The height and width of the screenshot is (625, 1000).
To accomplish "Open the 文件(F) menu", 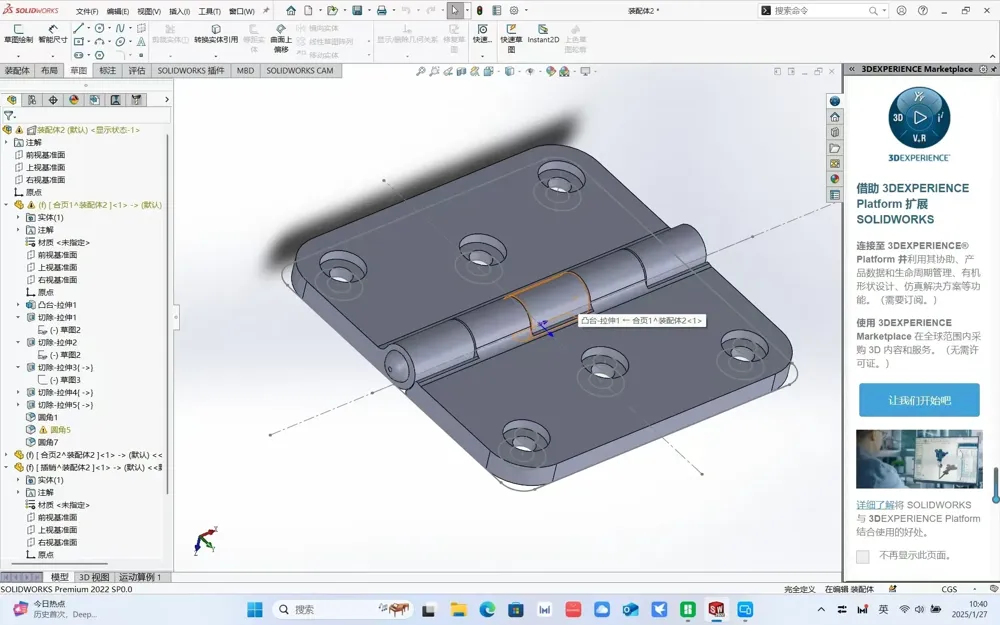I will point(87,11).
